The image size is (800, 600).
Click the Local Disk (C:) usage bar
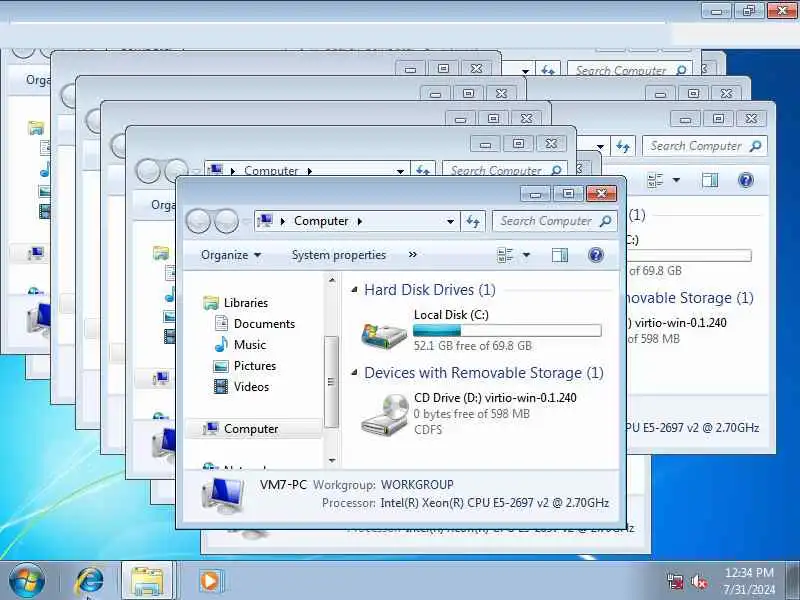[x=507, y=331]
